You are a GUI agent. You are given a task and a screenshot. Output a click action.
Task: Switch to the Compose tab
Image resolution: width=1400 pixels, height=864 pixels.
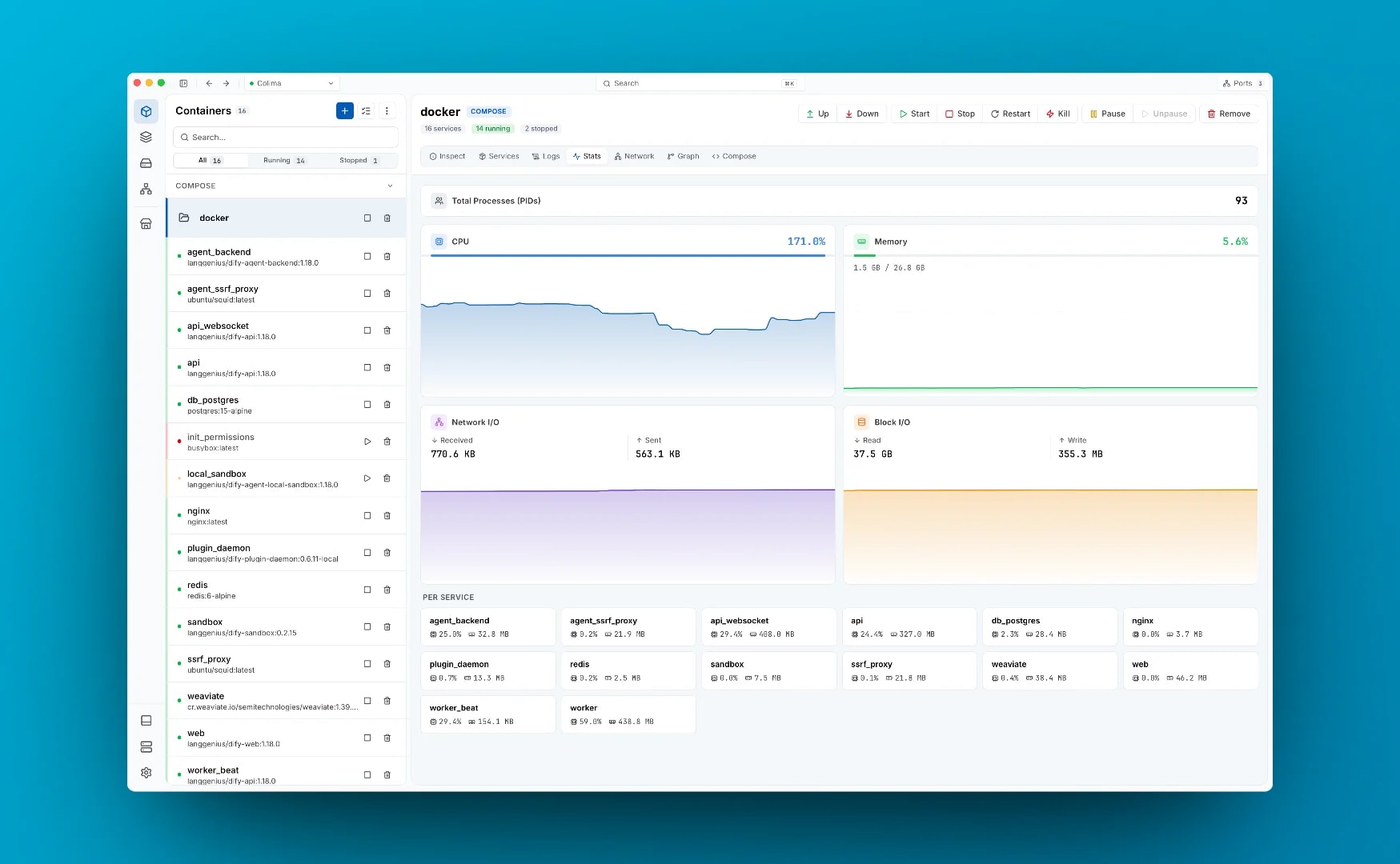click(x=734, y=157)
